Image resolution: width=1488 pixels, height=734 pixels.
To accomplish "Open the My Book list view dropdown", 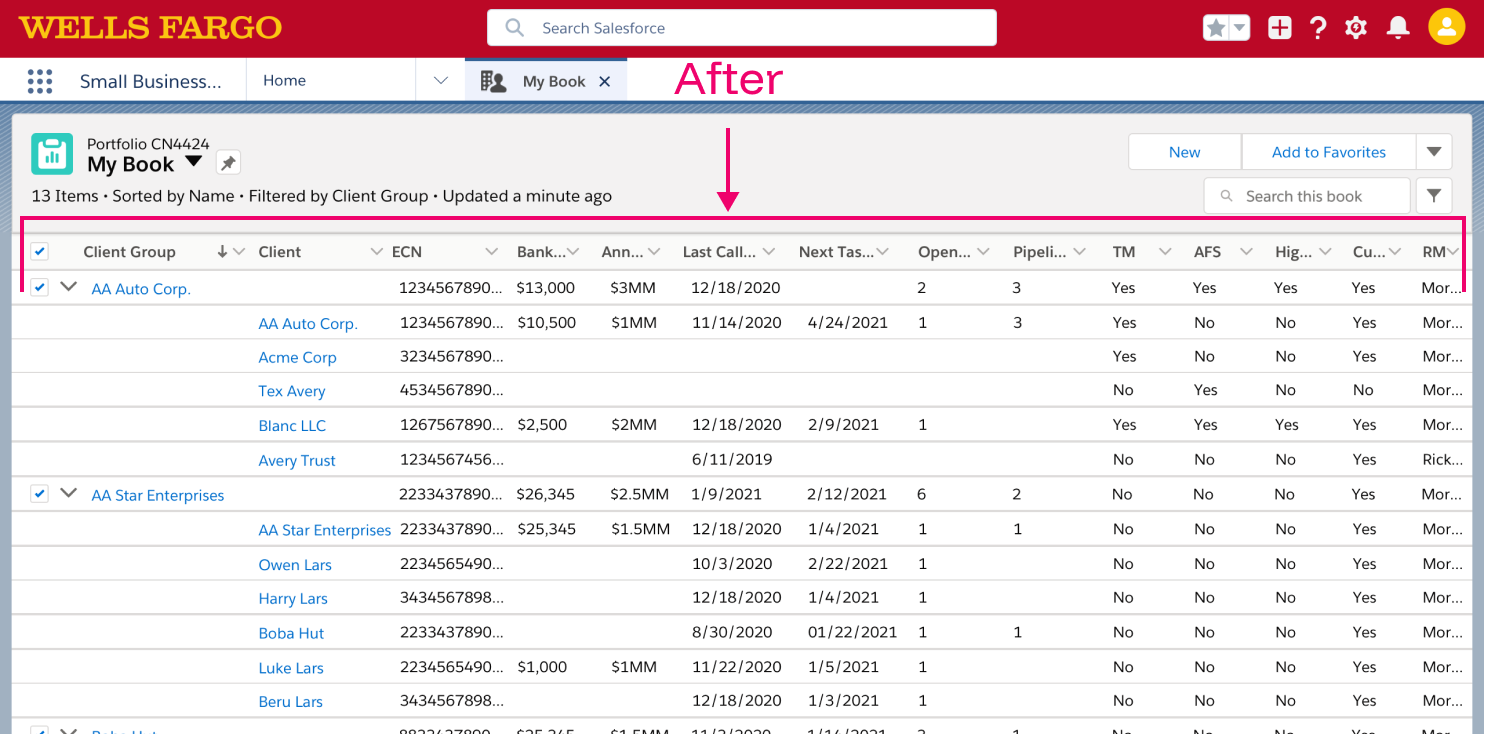I will pyautogui.click(x=194, y=162).
